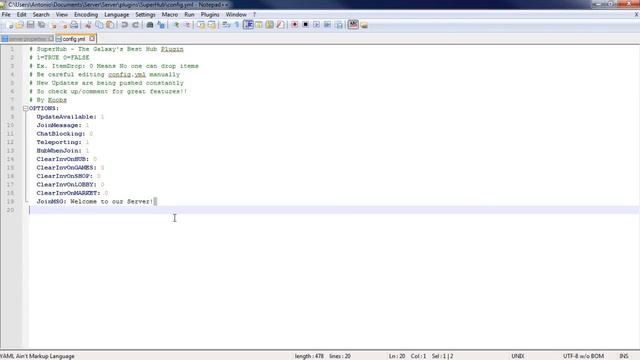Click the 'ChatBlocking:' line
This screenshot has width=640, height=360.
pyautogui.click(x=64, y=134)
